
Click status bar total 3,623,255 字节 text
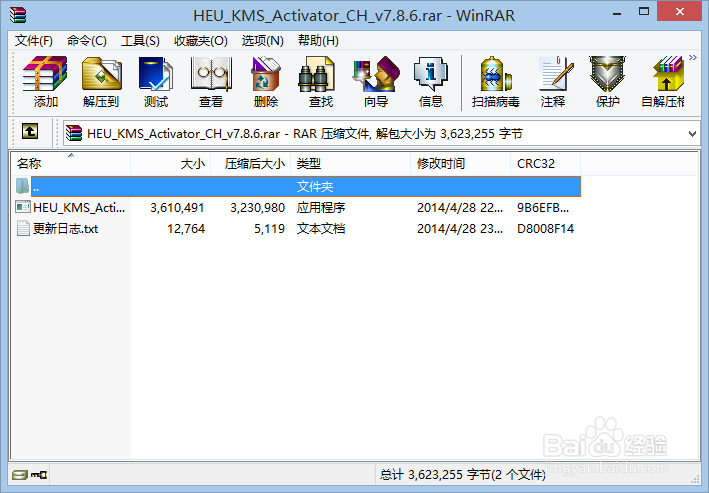coord(463,474)
